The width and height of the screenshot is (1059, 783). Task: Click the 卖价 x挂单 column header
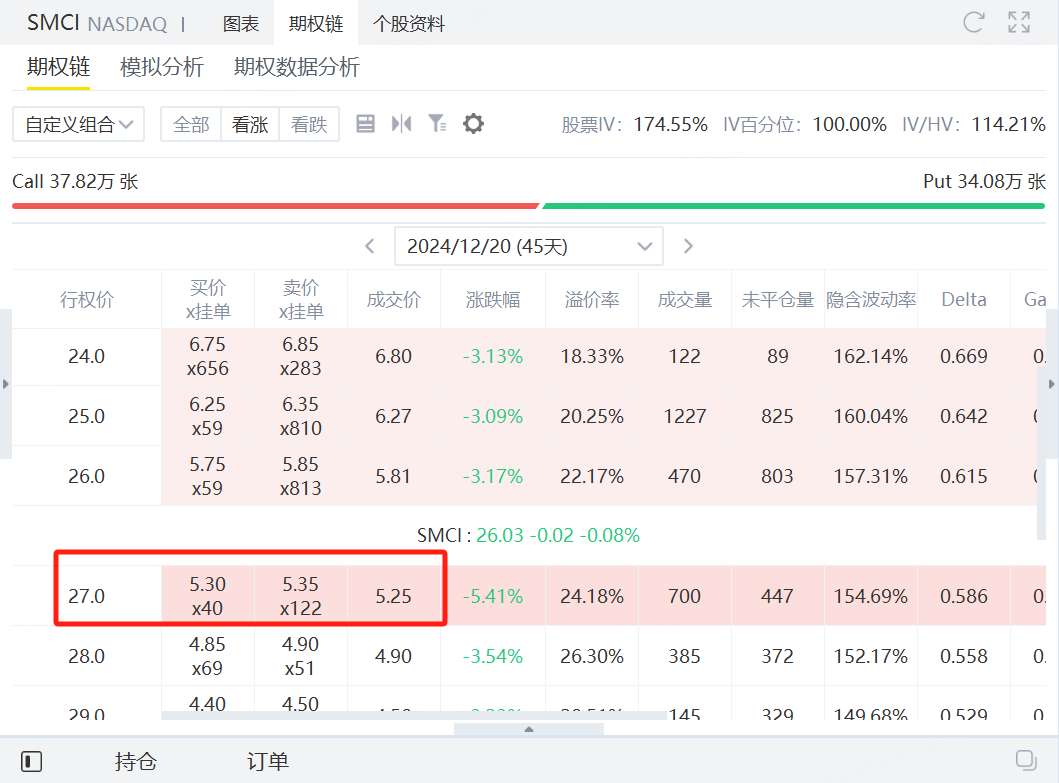pyautogui.click(x=301, y=299)
